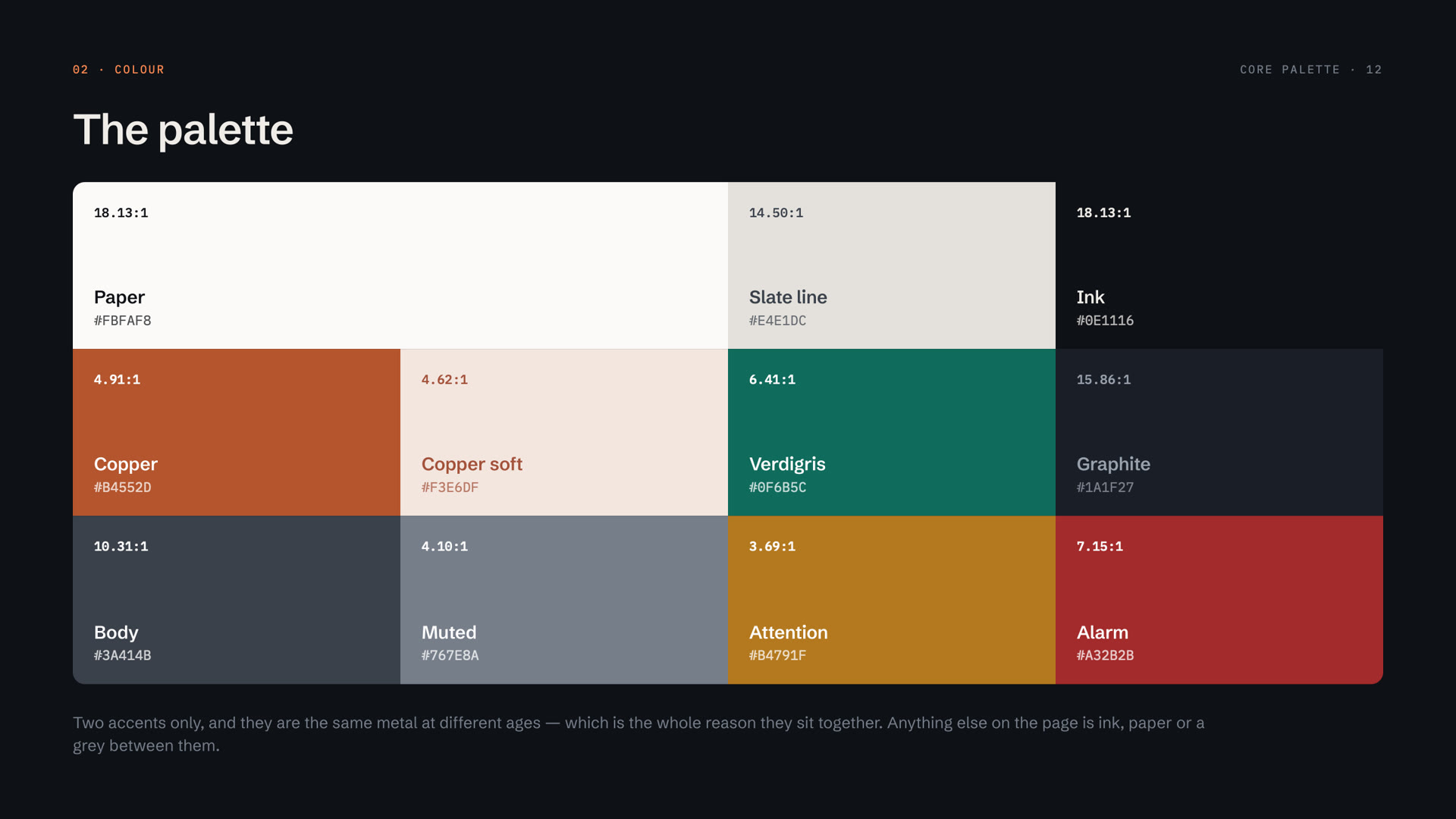
Task: Select the Muted swatch
Action: pos(564,600)
